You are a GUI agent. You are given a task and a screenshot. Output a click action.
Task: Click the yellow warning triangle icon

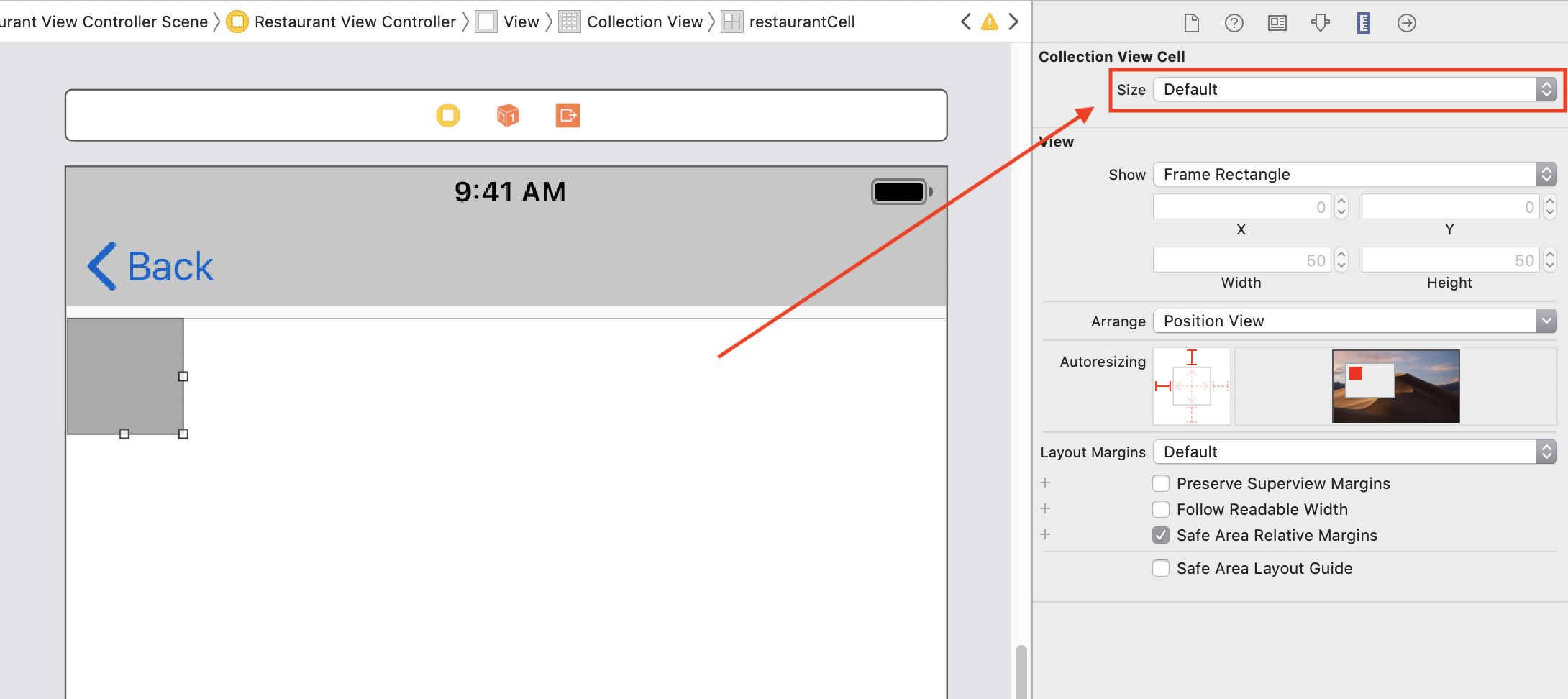point(990,22)
